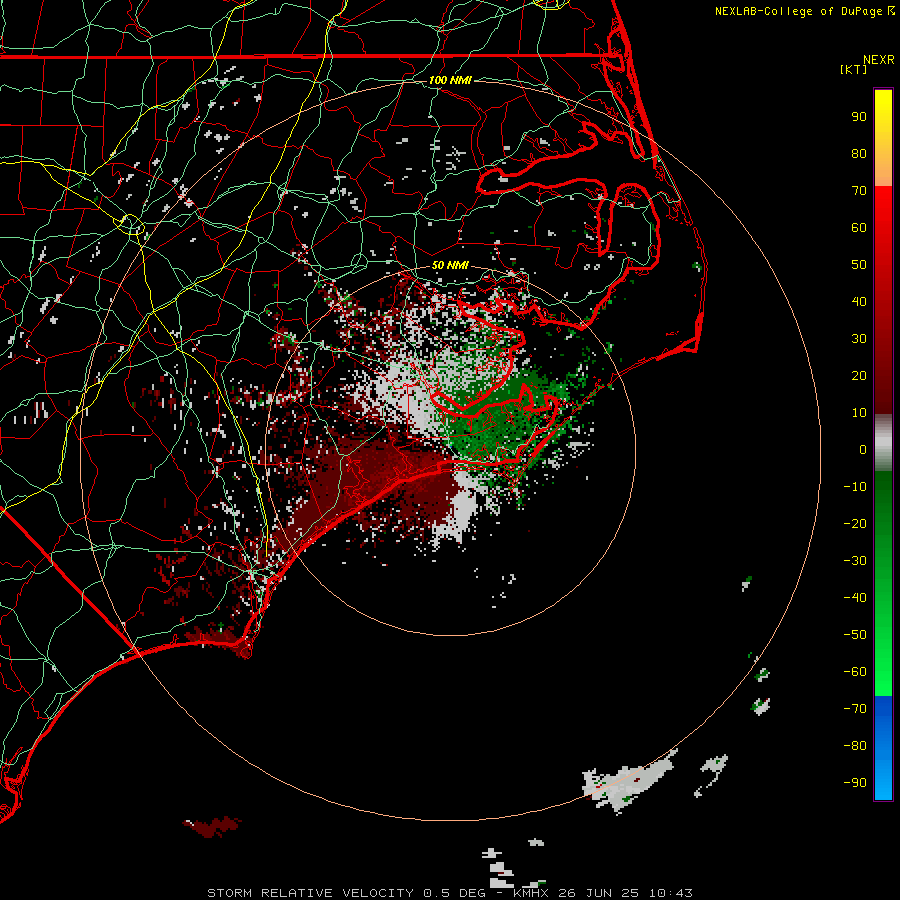Click the 20 value on the velocity scale

(x=859, y=376)
